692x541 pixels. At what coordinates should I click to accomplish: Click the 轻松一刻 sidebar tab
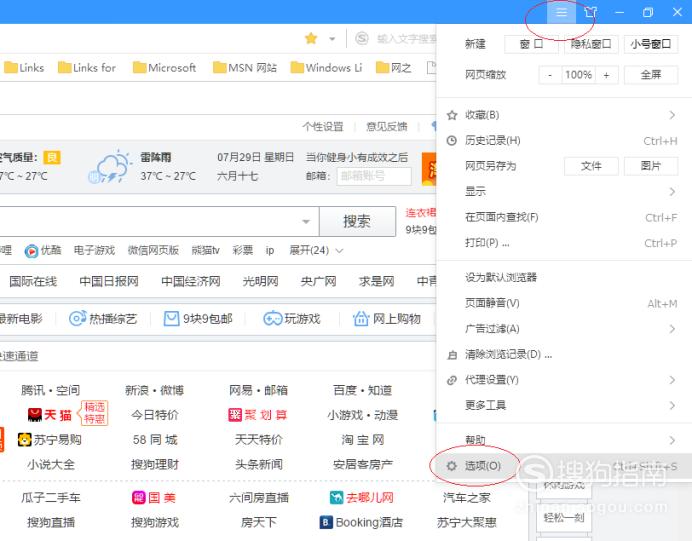(x=564, y=517)
